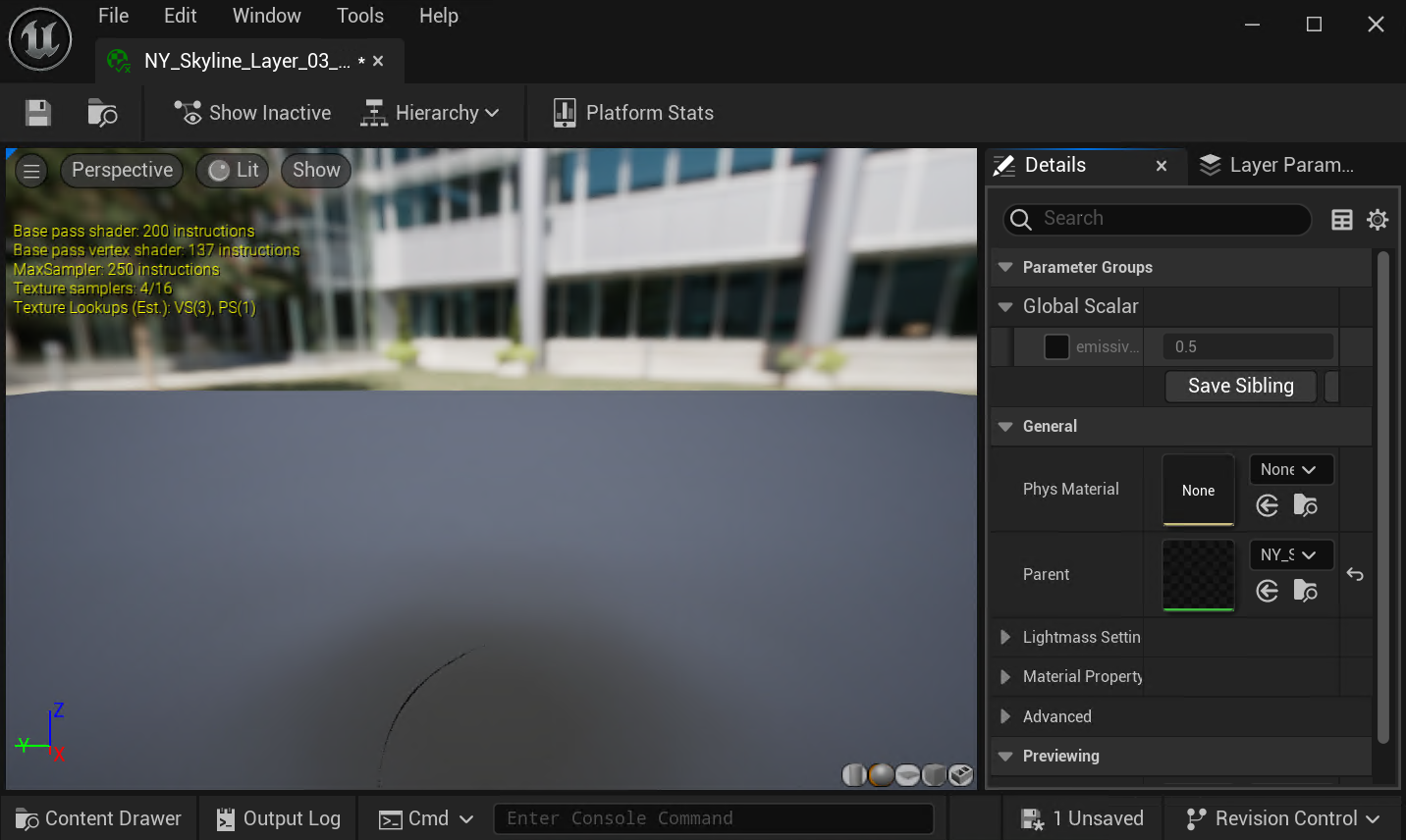Open the Tools menu
This screenshot has width=1406, height=840.
pyautogui.click(x=360, y=16)
